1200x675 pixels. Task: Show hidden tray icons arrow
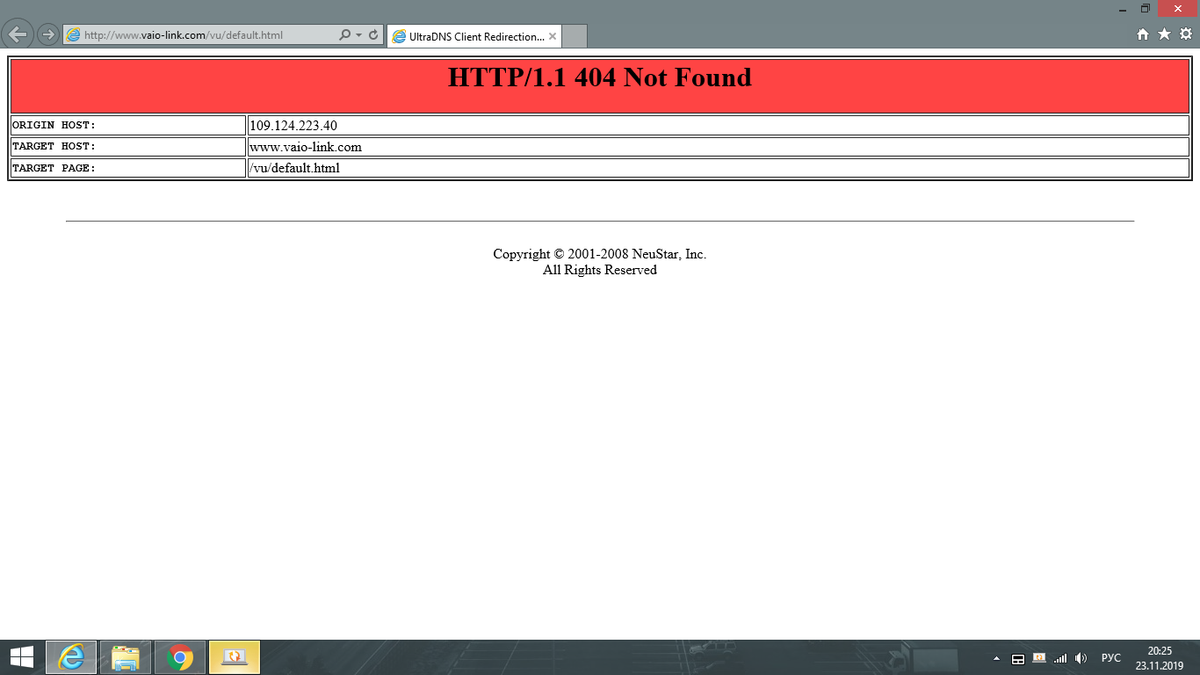click(997, 659)
